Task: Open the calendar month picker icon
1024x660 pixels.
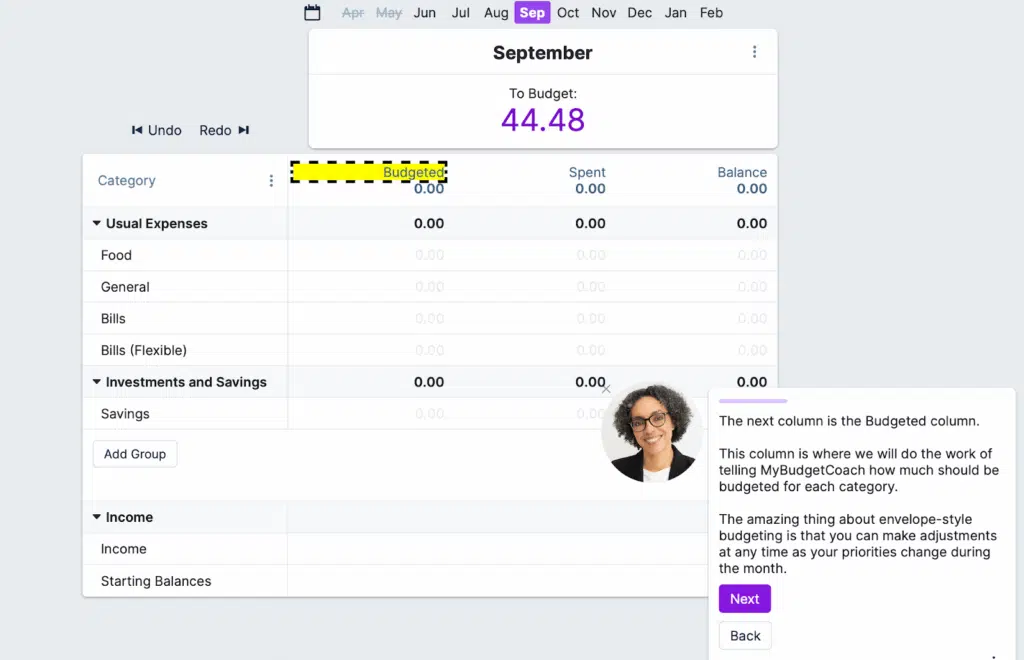Action: coord(312,13)
